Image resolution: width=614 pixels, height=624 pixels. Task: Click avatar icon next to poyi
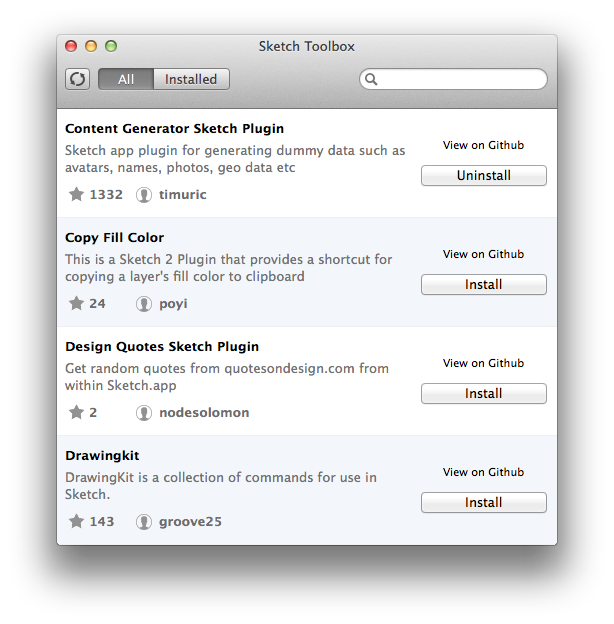coord(144,304)
